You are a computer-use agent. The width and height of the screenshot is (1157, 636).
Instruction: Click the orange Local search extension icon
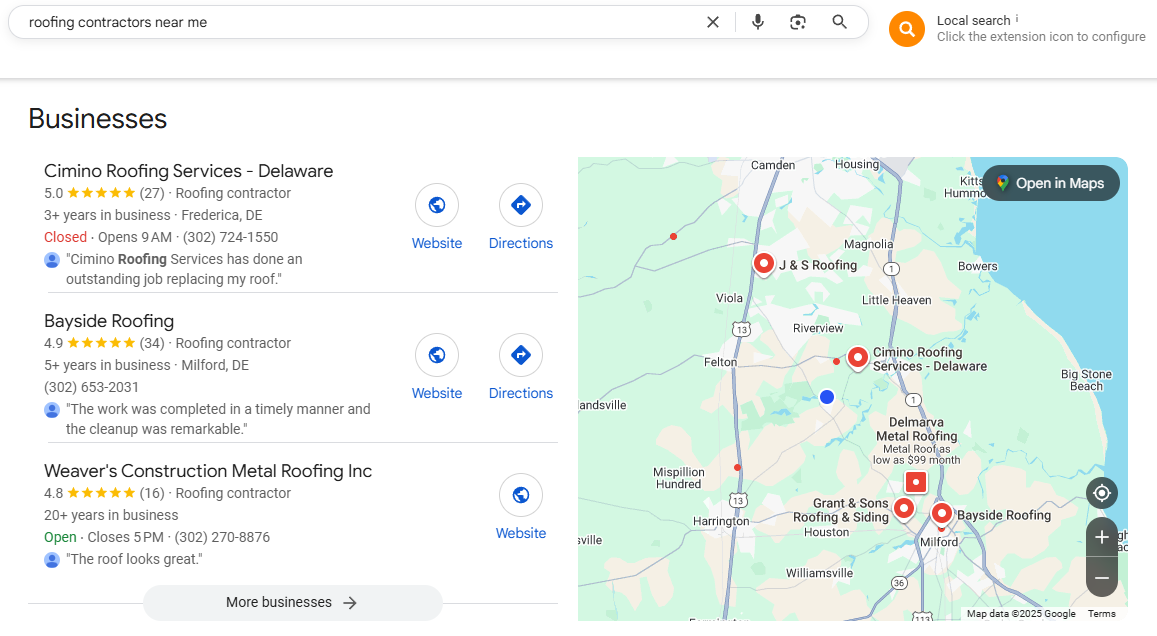coord(906,30)
